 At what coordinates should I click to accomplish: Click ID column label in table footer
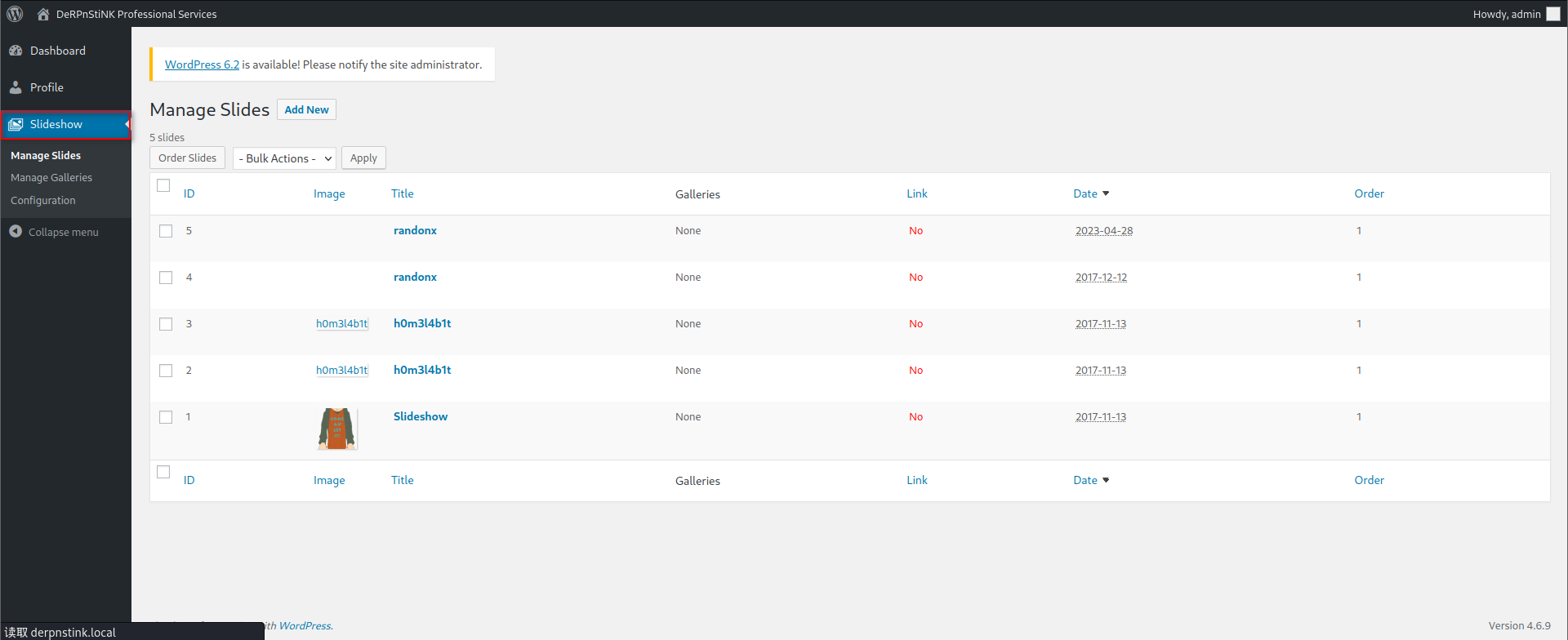(x=189, y=480)
